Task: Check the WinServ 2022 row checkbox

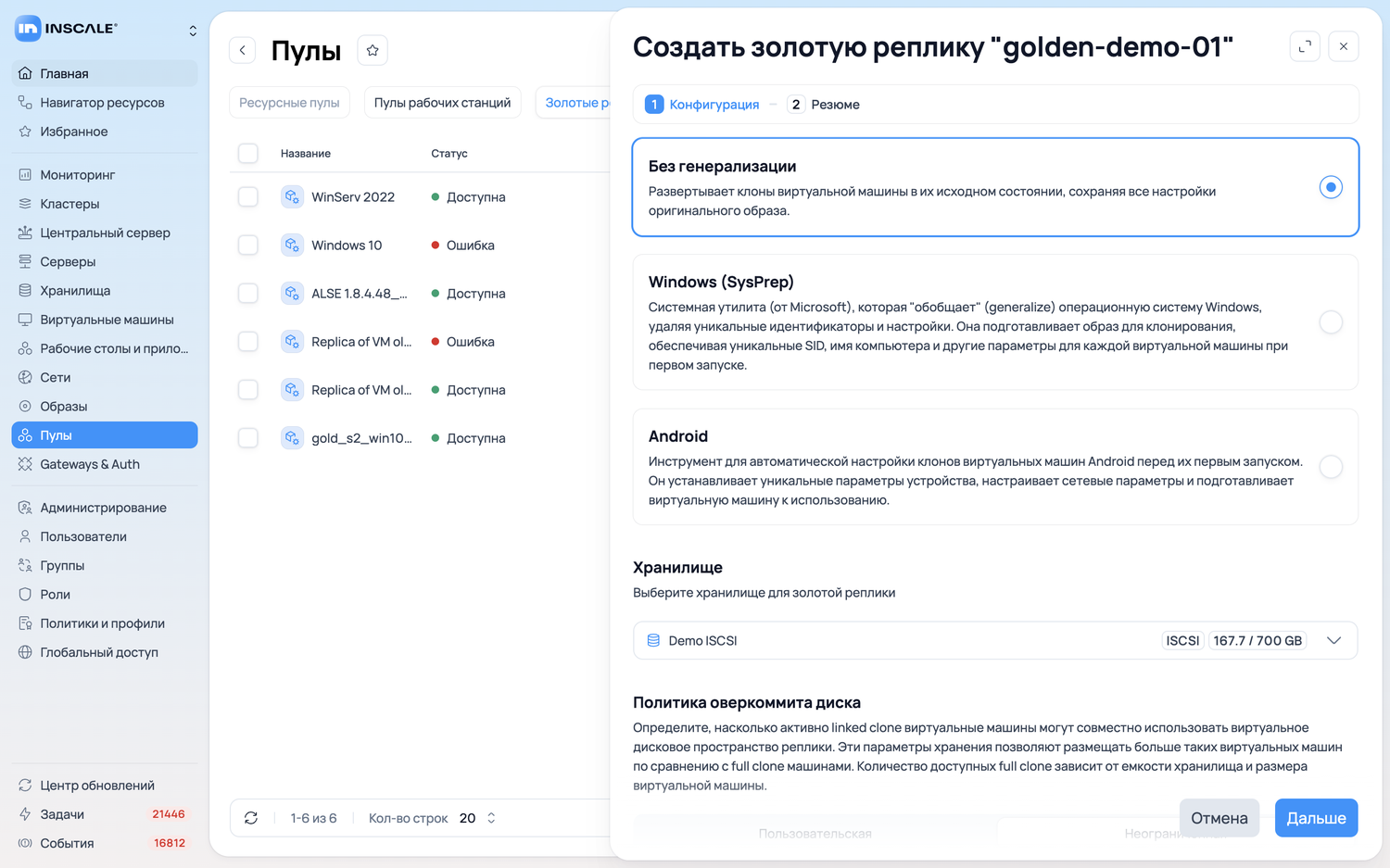Action: 248,196
